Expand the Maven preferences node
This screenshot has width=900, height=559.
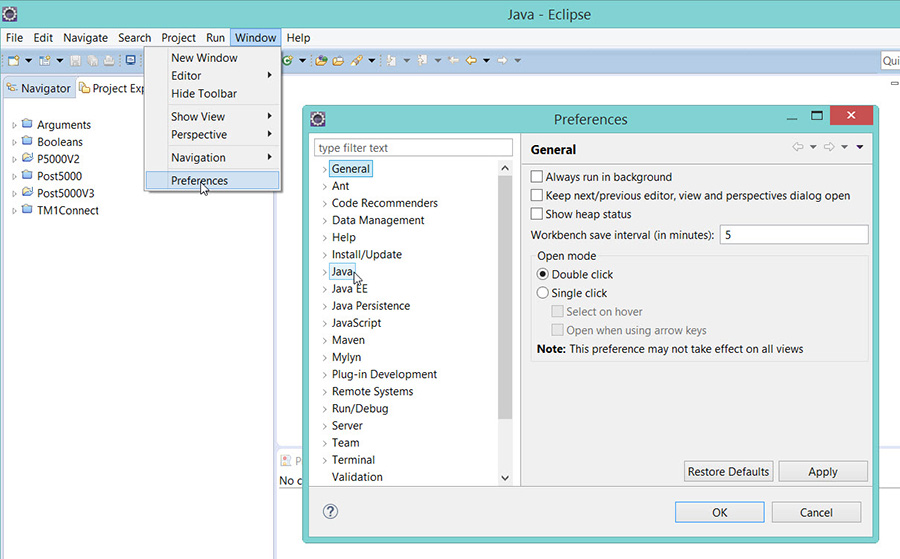click(x=324, y=341)
